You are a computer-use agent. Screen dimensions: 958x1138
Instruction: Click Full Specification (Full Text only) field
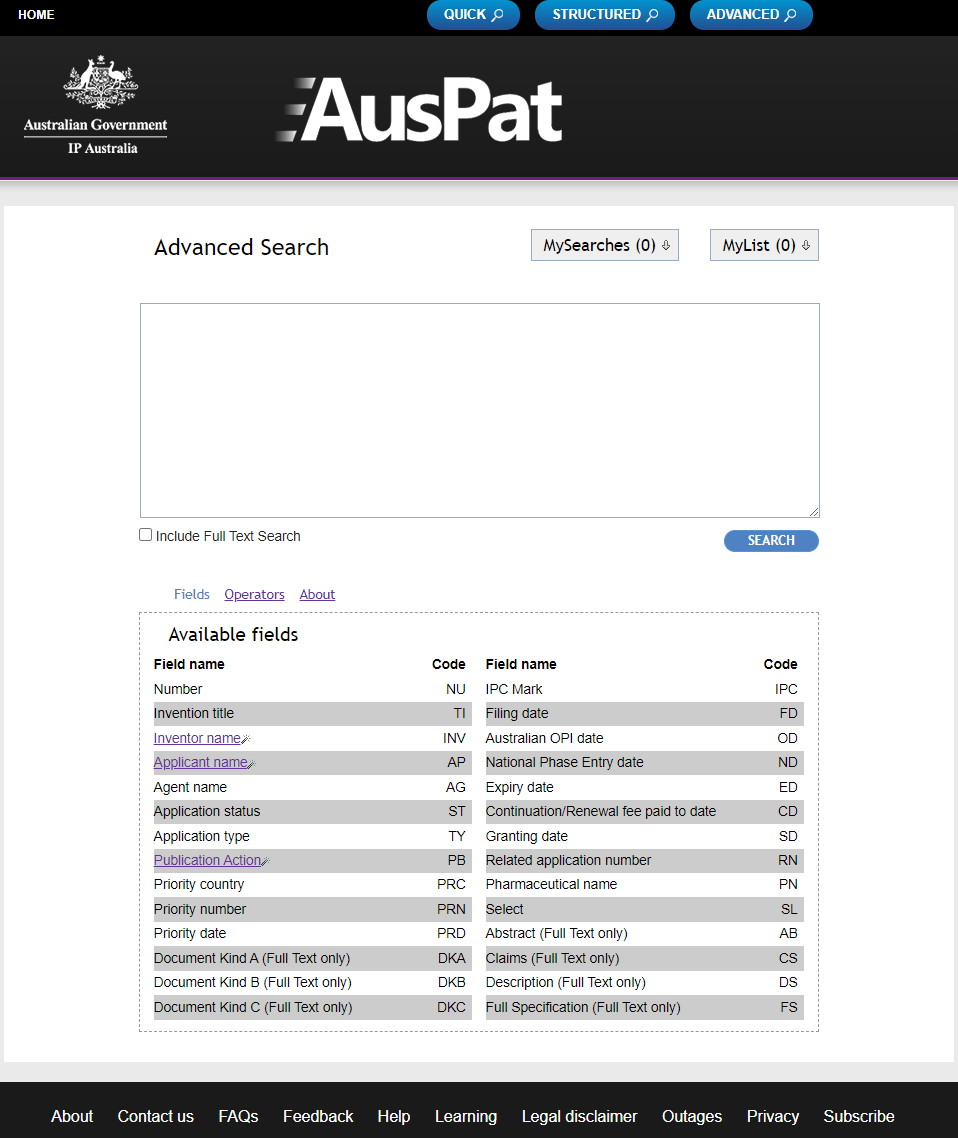(x=583, y=1007)
